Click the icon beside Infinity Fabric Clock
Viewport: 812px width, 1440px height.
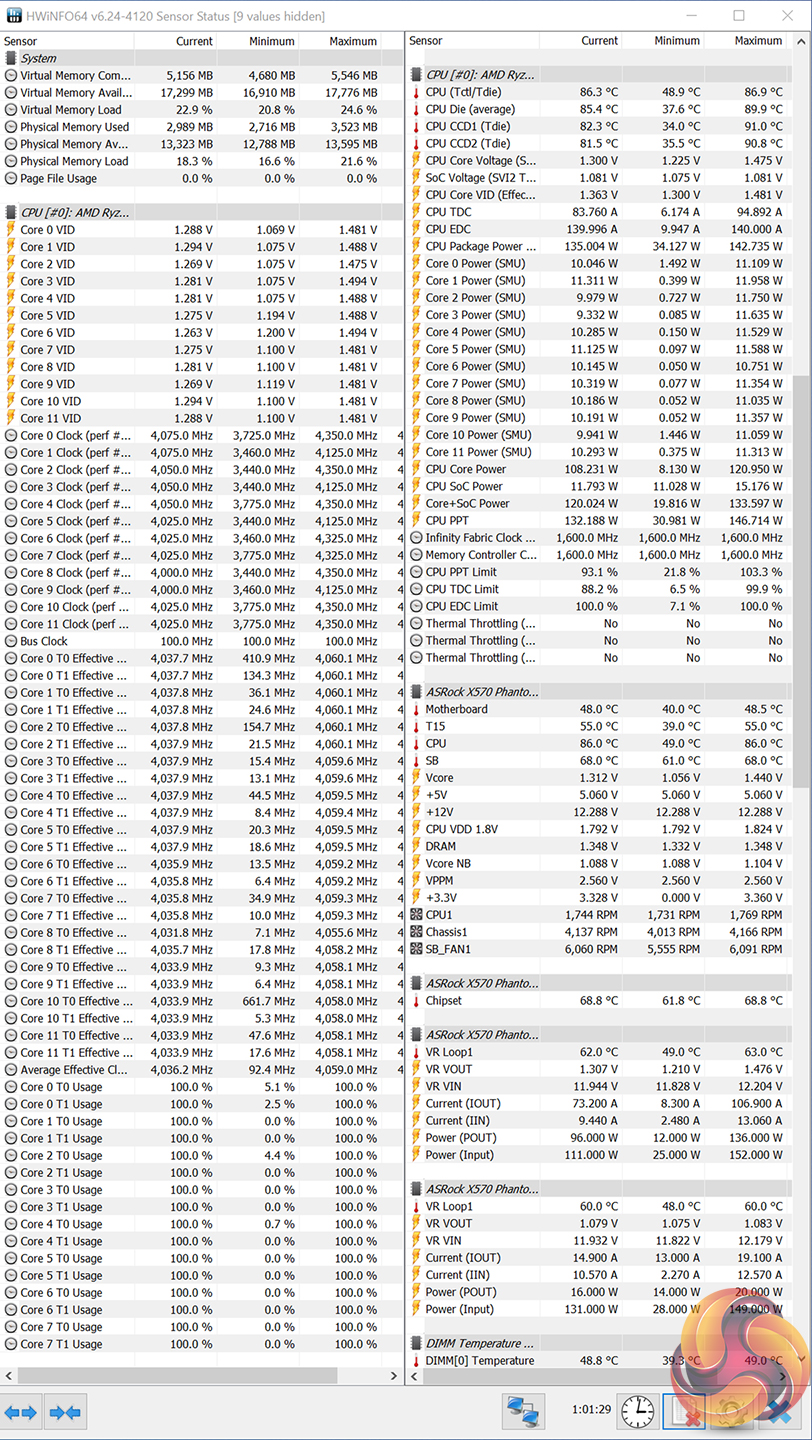(416, 538)
